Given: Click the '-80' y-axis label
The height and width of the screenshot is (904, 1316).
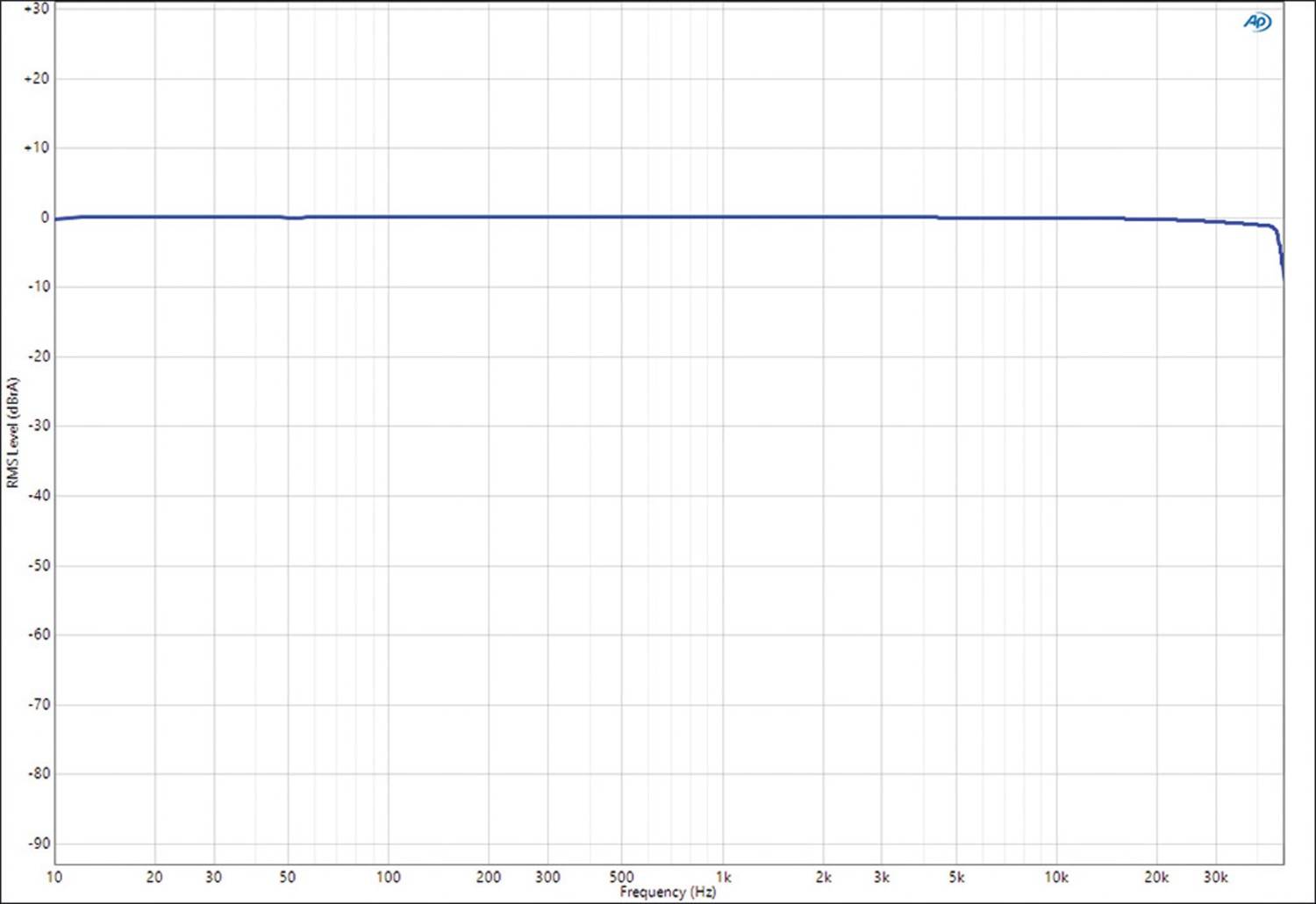Looking at the screenshot, I should (39, 774).
